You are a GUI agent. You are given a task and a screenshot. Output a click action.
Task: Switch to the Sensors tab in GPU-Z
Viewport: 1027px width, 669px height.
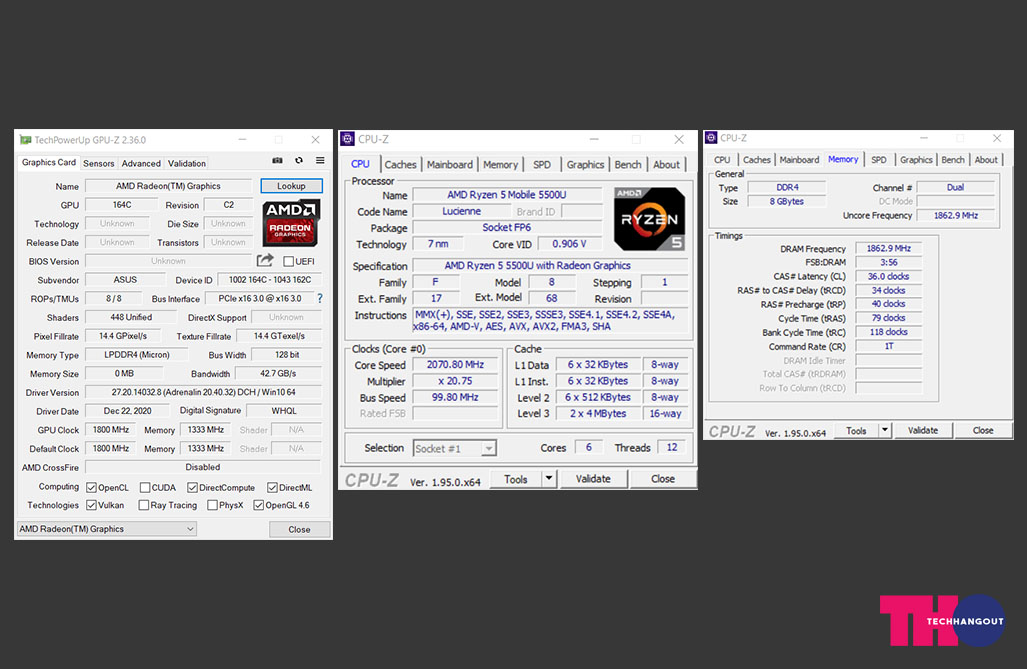click(x=99, y=163)
